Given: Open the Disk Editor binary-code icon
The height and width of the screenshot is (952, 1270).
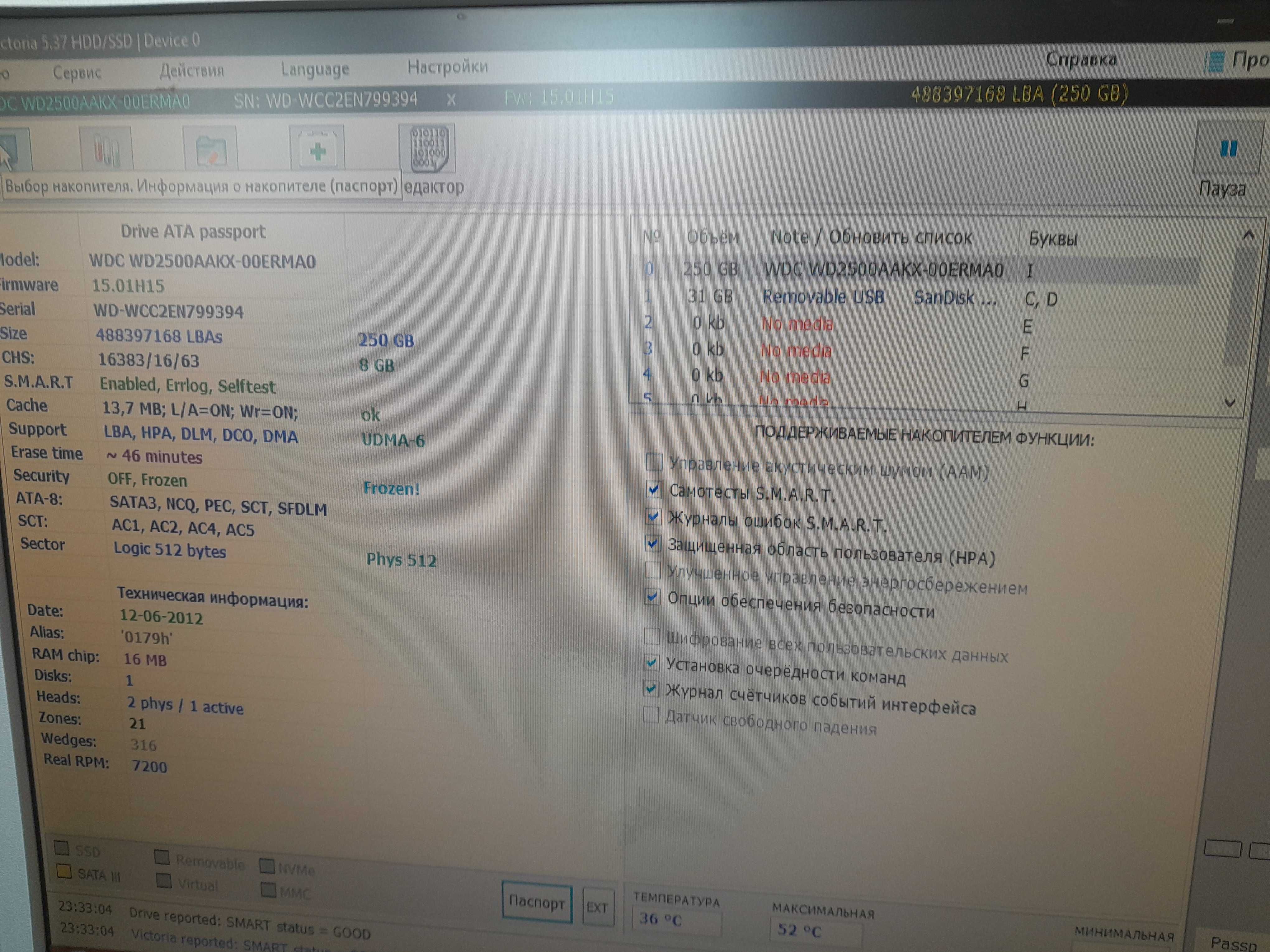Looking at the screenshot, I should [428, 149].
